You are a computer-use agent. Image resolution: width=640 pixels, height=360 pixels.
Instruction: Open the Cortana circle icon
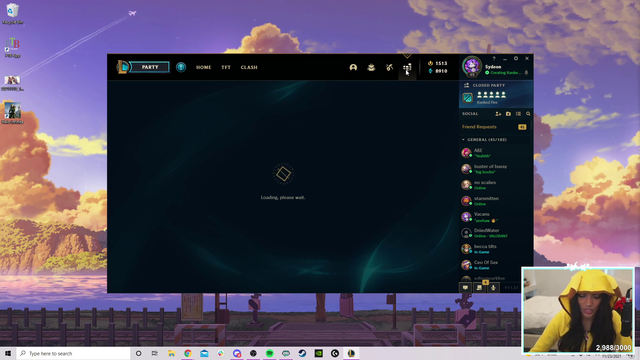point(138,353)
